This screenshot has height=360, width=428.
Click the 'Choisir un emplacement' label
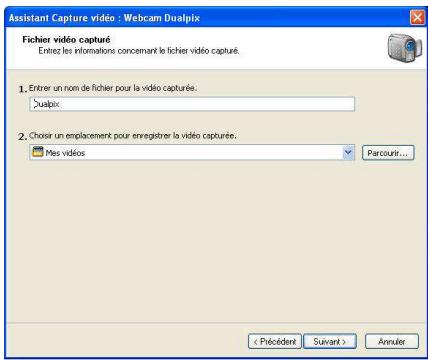[x=133, y=136]
